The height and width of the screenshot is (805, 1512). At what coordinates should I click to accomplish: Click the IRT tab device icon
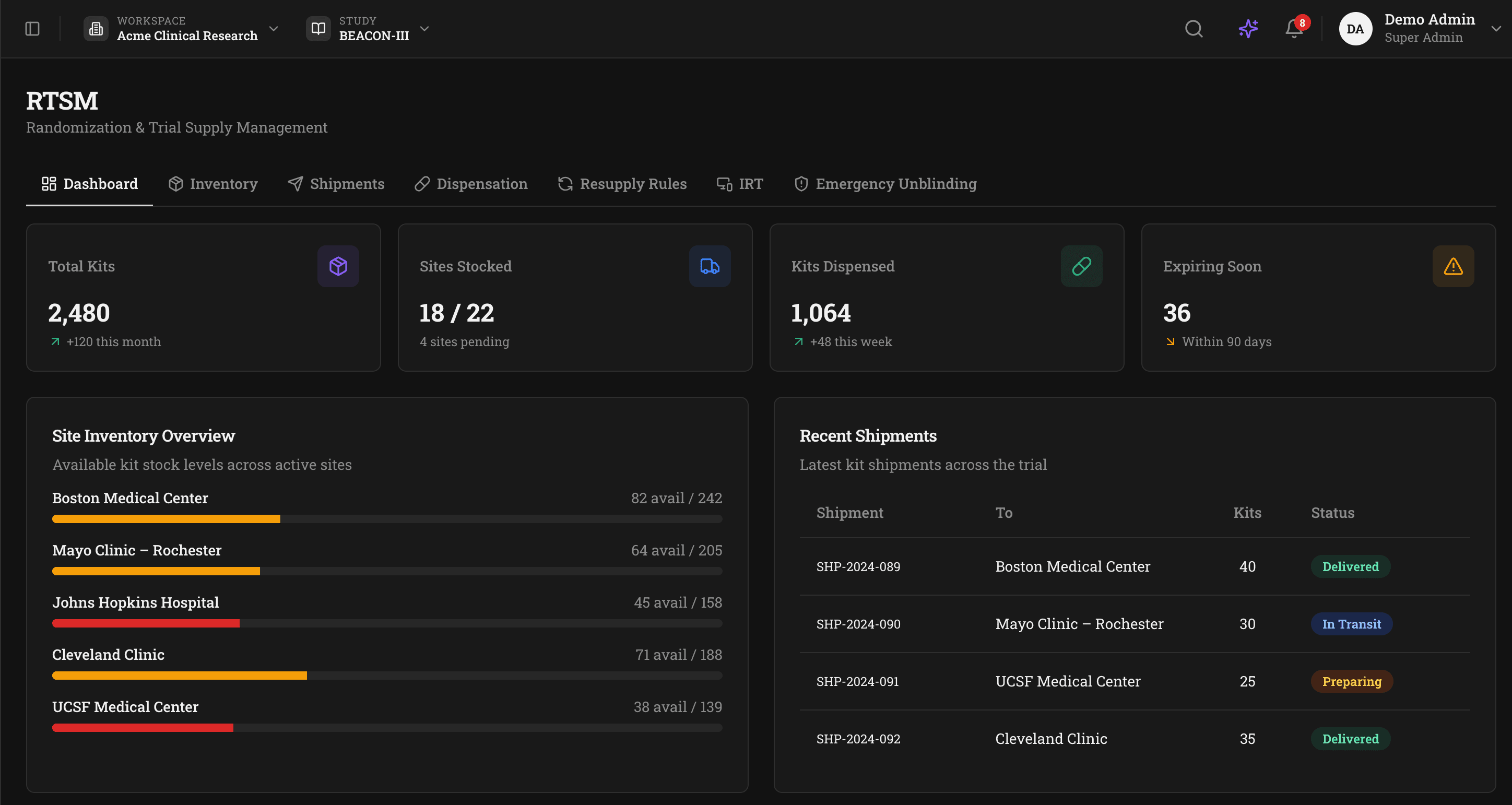point(724,184)
